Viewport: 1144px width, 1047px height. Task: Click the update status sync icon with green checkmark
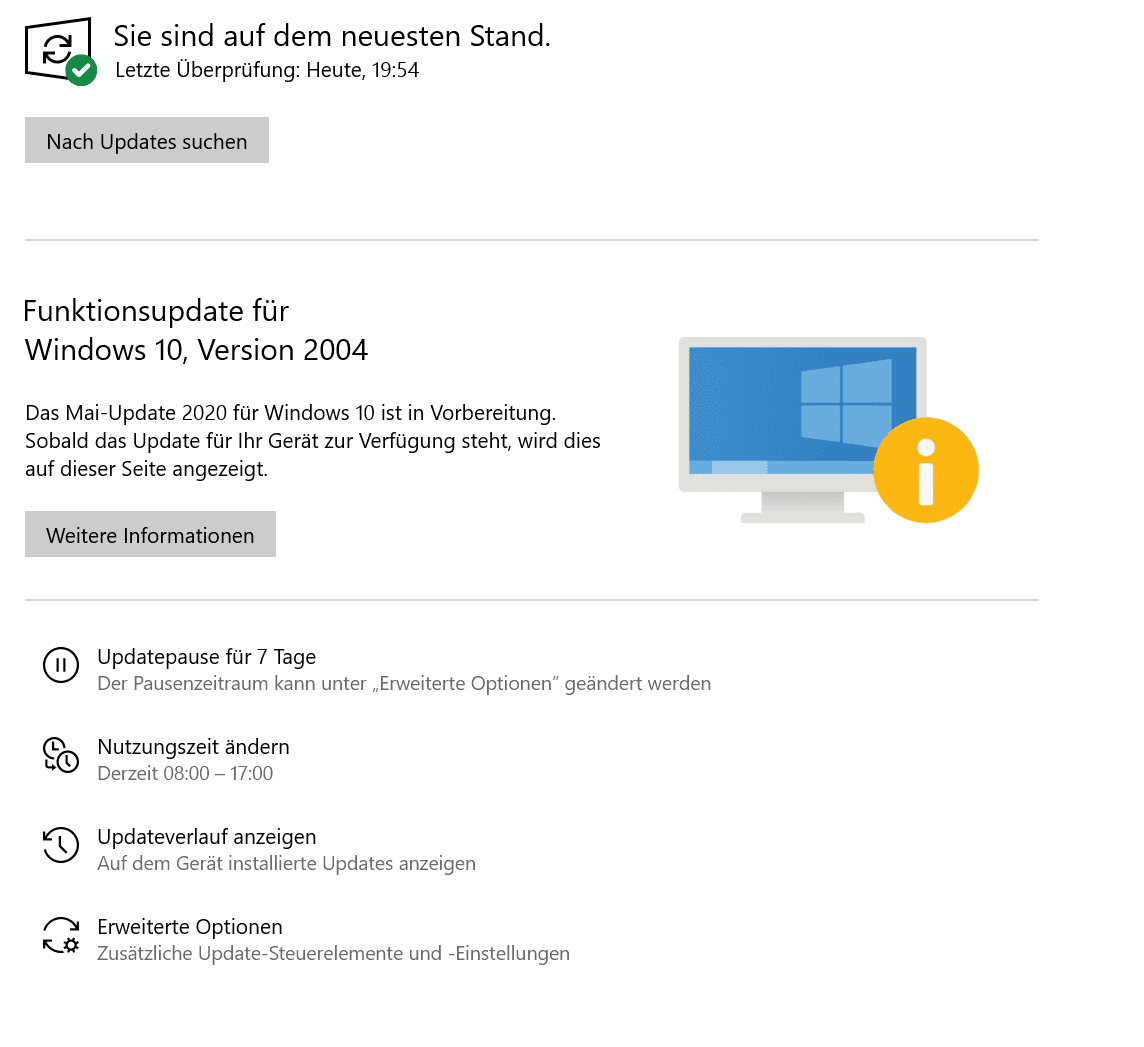[61, 51]
